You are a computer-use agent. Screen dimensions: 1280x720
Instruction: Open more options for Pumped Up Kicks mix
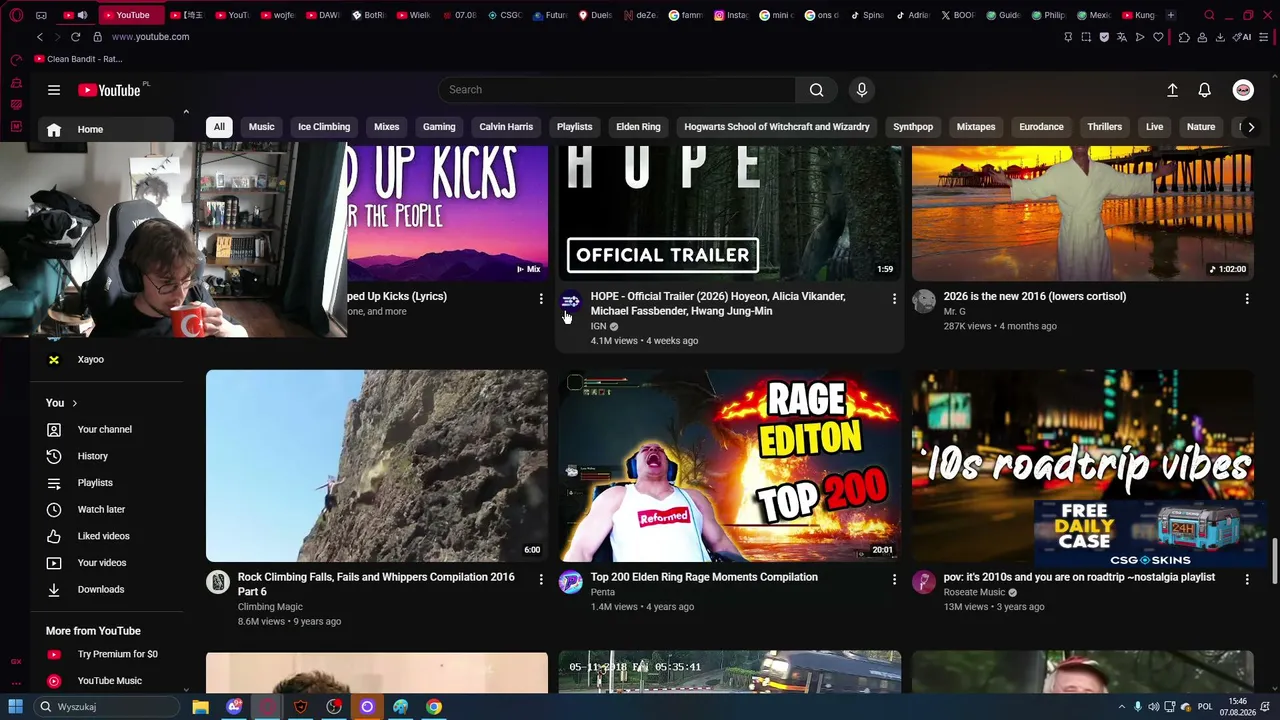(x=541, y=299)
